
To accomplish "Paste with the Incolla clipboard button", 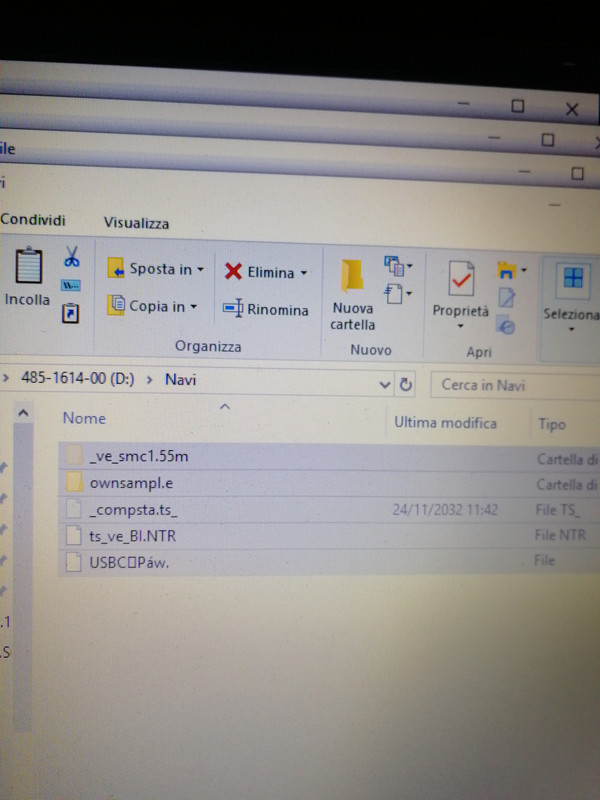I will click(28, 277).
